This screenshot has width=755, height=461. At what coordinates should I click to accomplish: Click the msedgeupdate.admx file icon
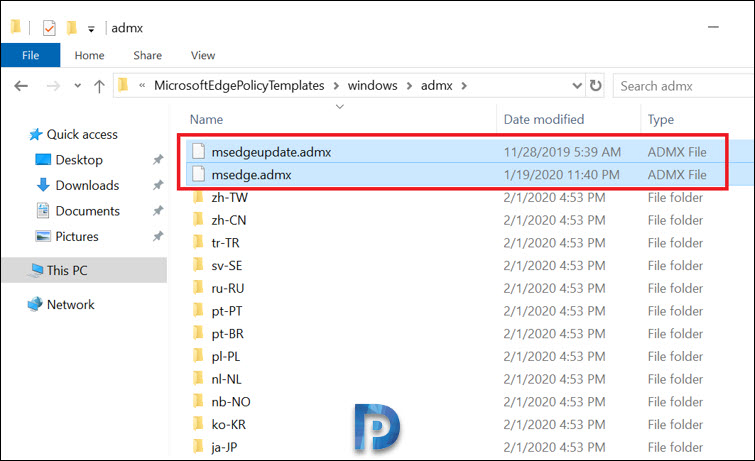tap(198, 151)
